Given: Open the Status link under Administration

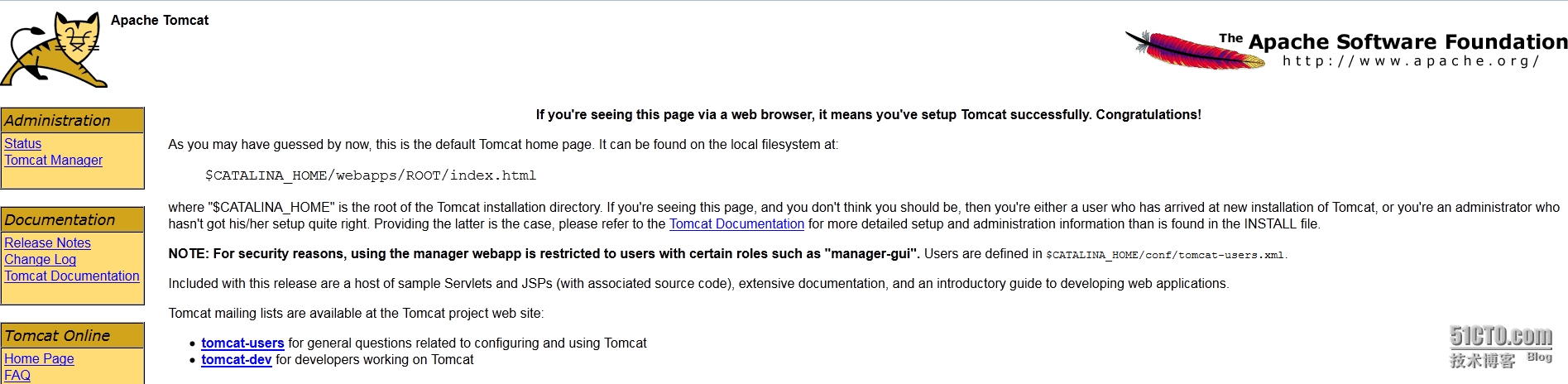Looking at the screenshot, I should [x=22, y=143].
